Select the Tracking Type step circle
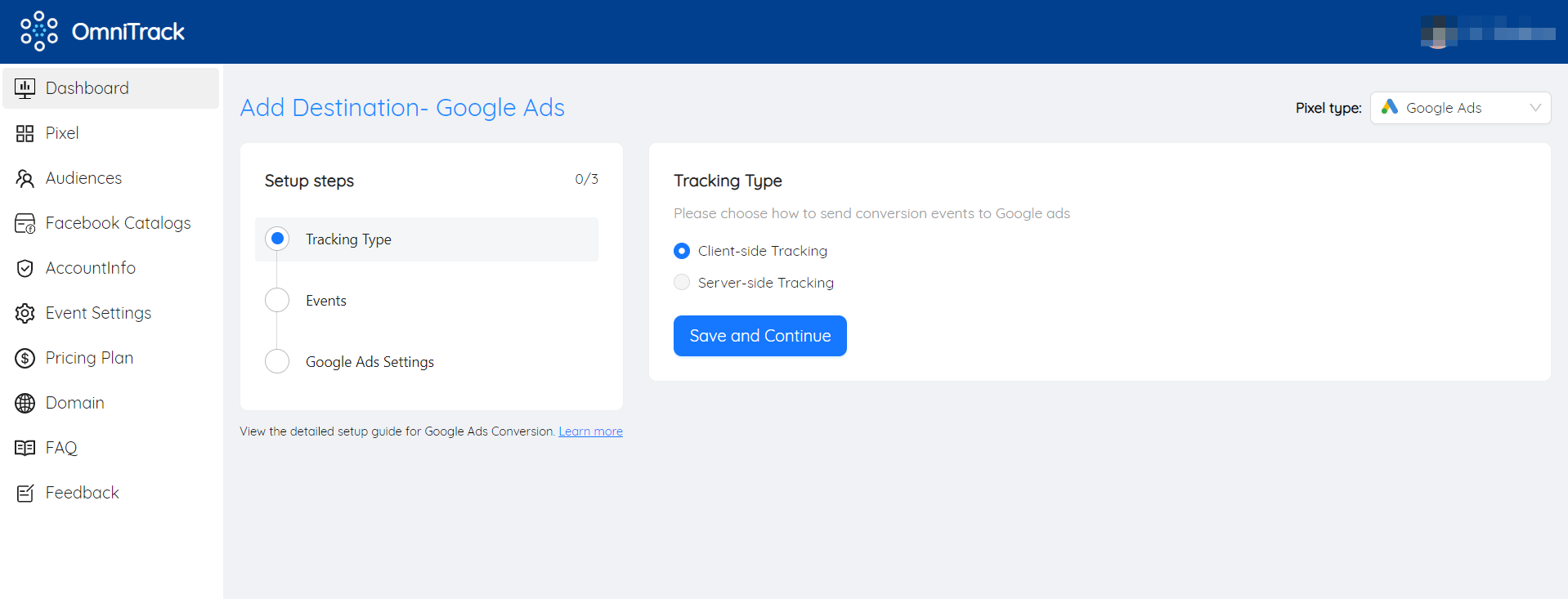The width and height of the screenshot is (1568, 599). 277,239
